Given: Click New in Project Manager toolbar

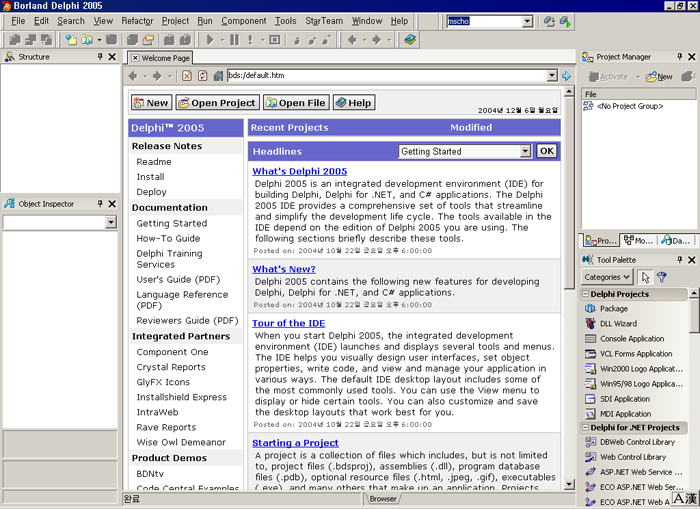Looking at the screenshot, I should [x=658, y=76].
